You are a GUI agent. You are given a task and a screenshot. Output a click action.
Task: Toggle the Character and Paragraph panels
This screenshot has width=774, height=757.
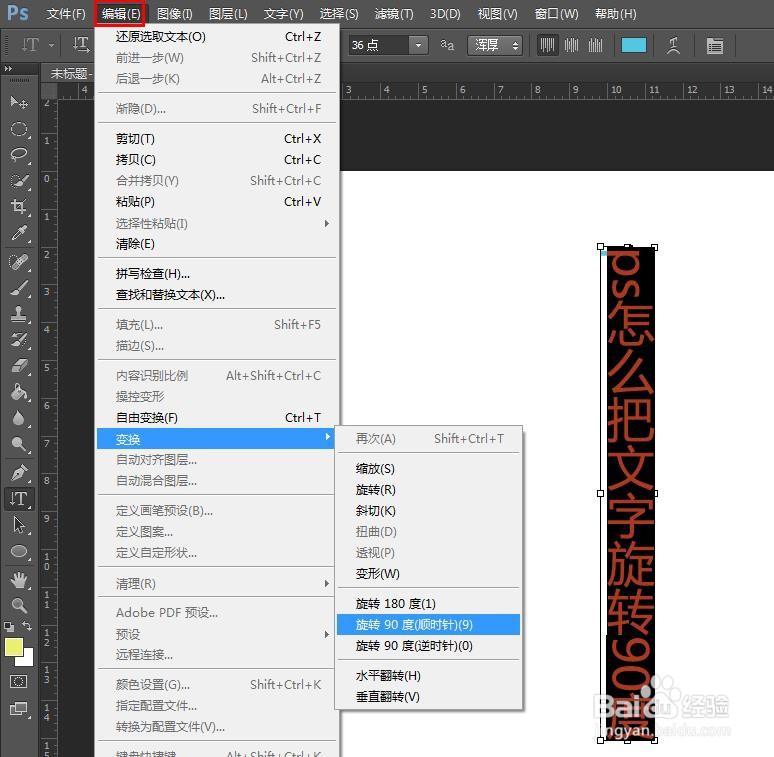coord(714,45)
